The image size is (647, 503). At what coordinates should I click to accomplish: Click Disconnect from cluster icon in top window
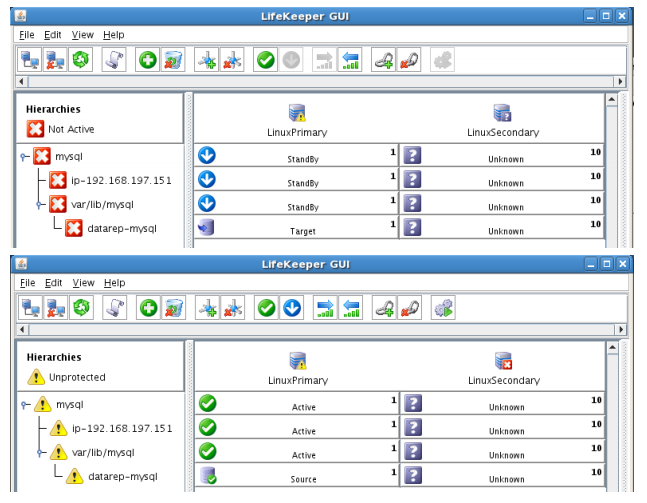coord(55,60)
